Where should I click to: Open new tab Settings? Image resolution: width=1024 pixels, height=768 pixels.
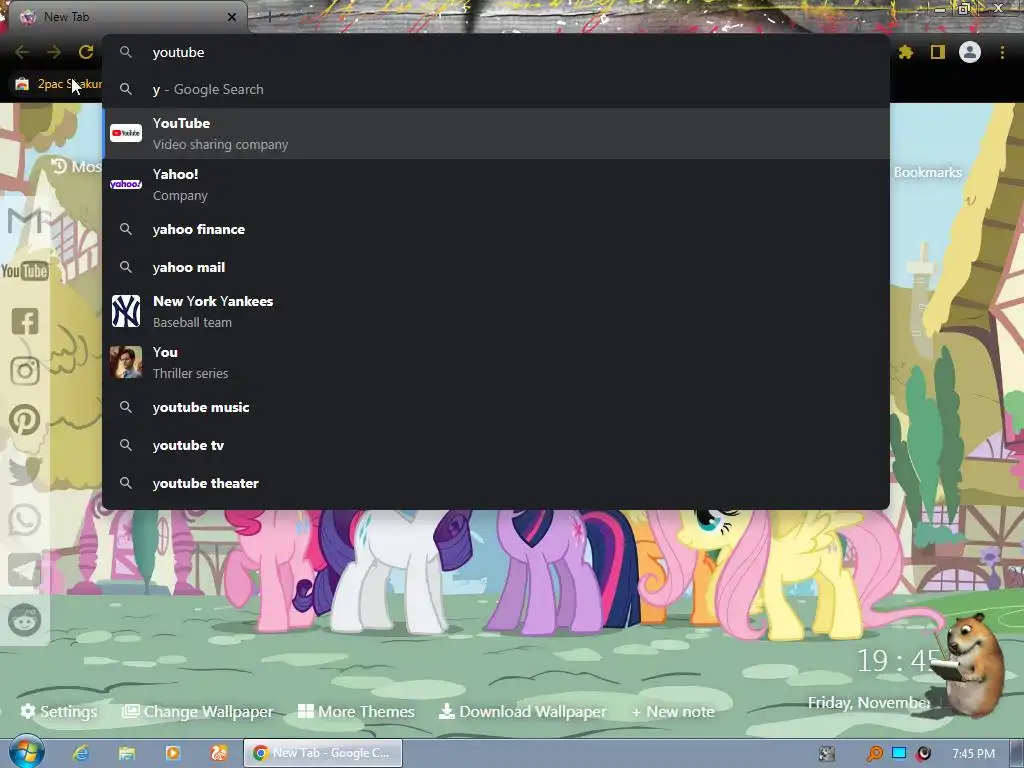pos(59,711)
